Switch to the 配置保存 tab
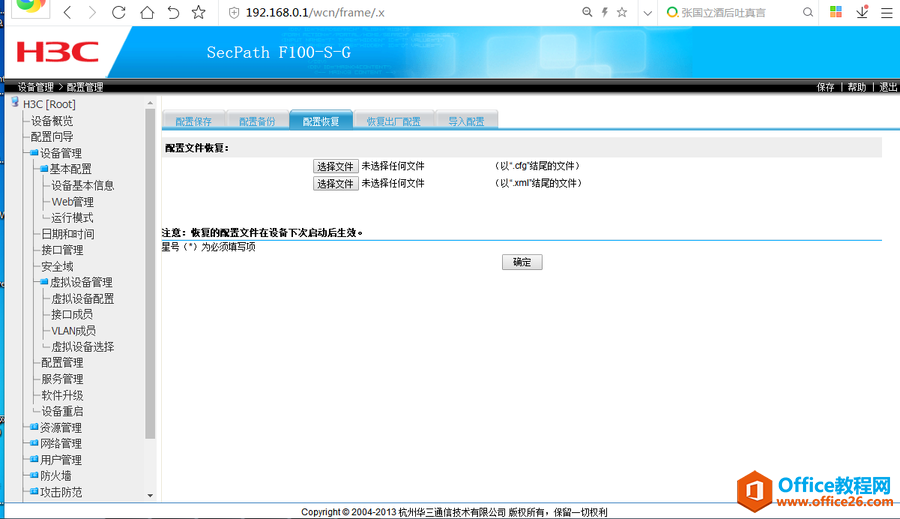Viewport: 900px width, 519px height. [193, 121]
